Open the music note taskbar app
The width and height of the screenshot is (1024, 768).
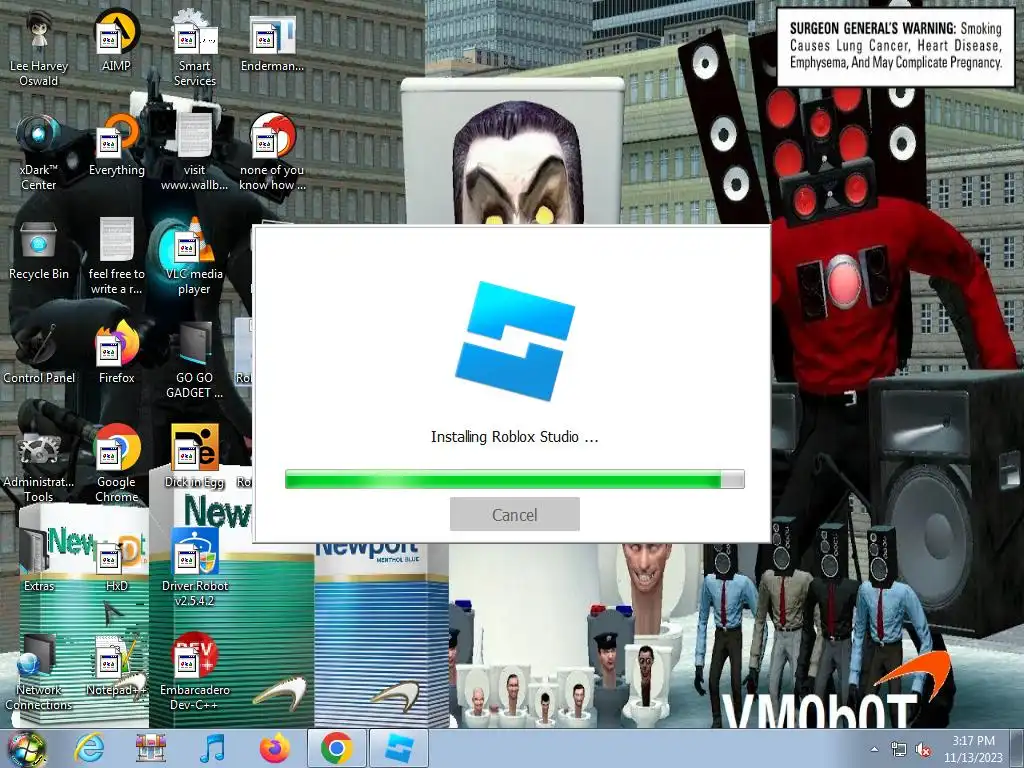[x=213, y=748]
